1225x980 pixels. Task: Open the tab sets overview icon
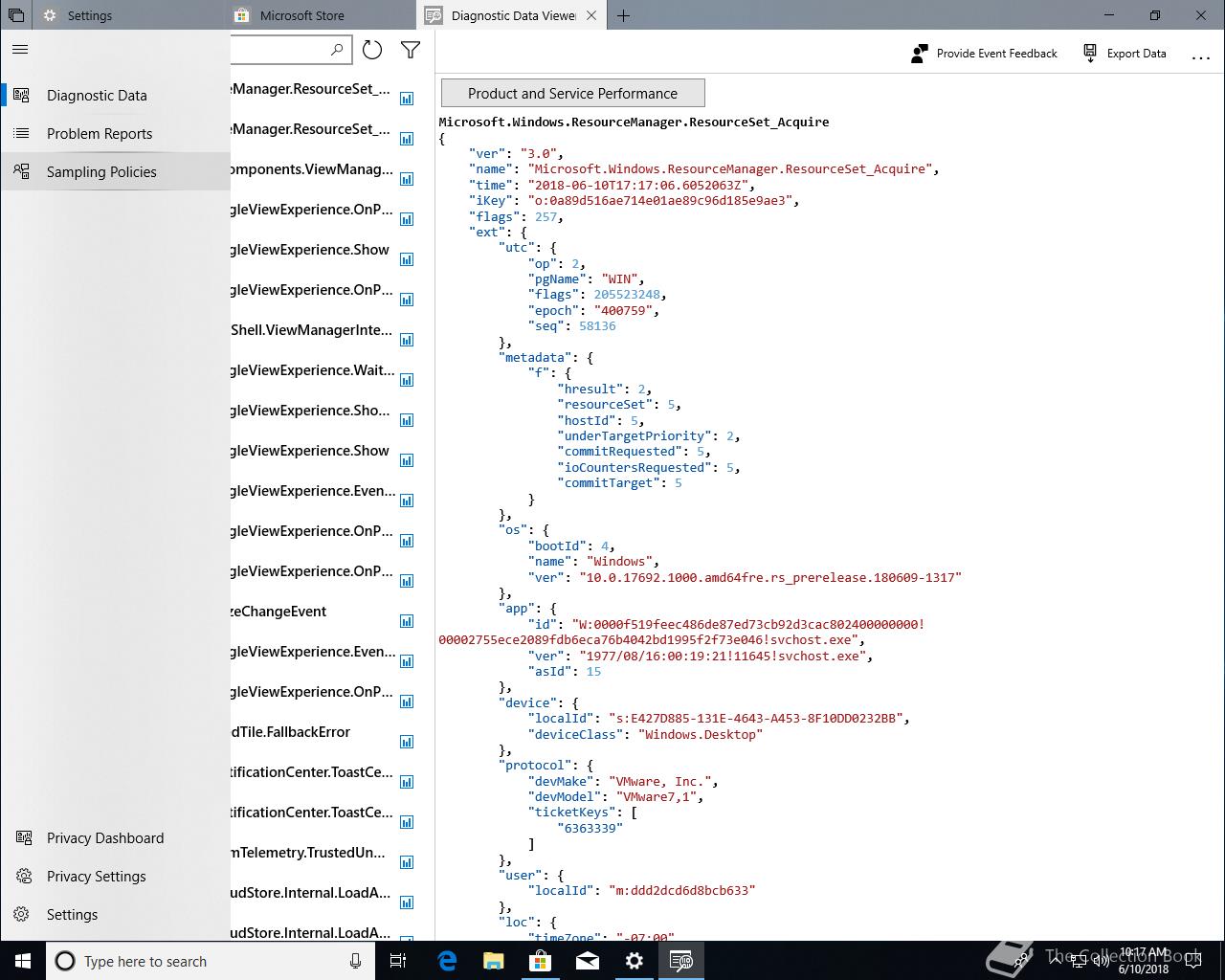tap(15, 15)
